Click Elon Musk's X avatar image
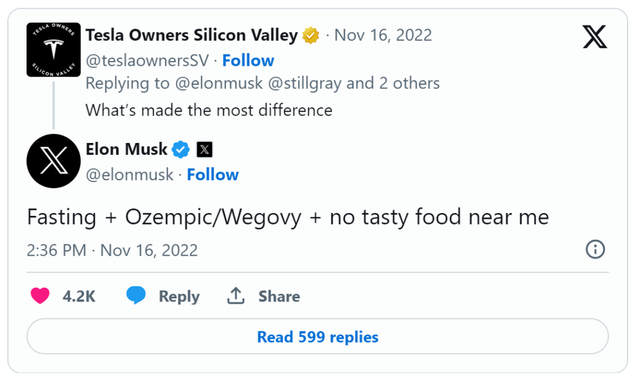The image size is (640, 382). coord(53,161)
